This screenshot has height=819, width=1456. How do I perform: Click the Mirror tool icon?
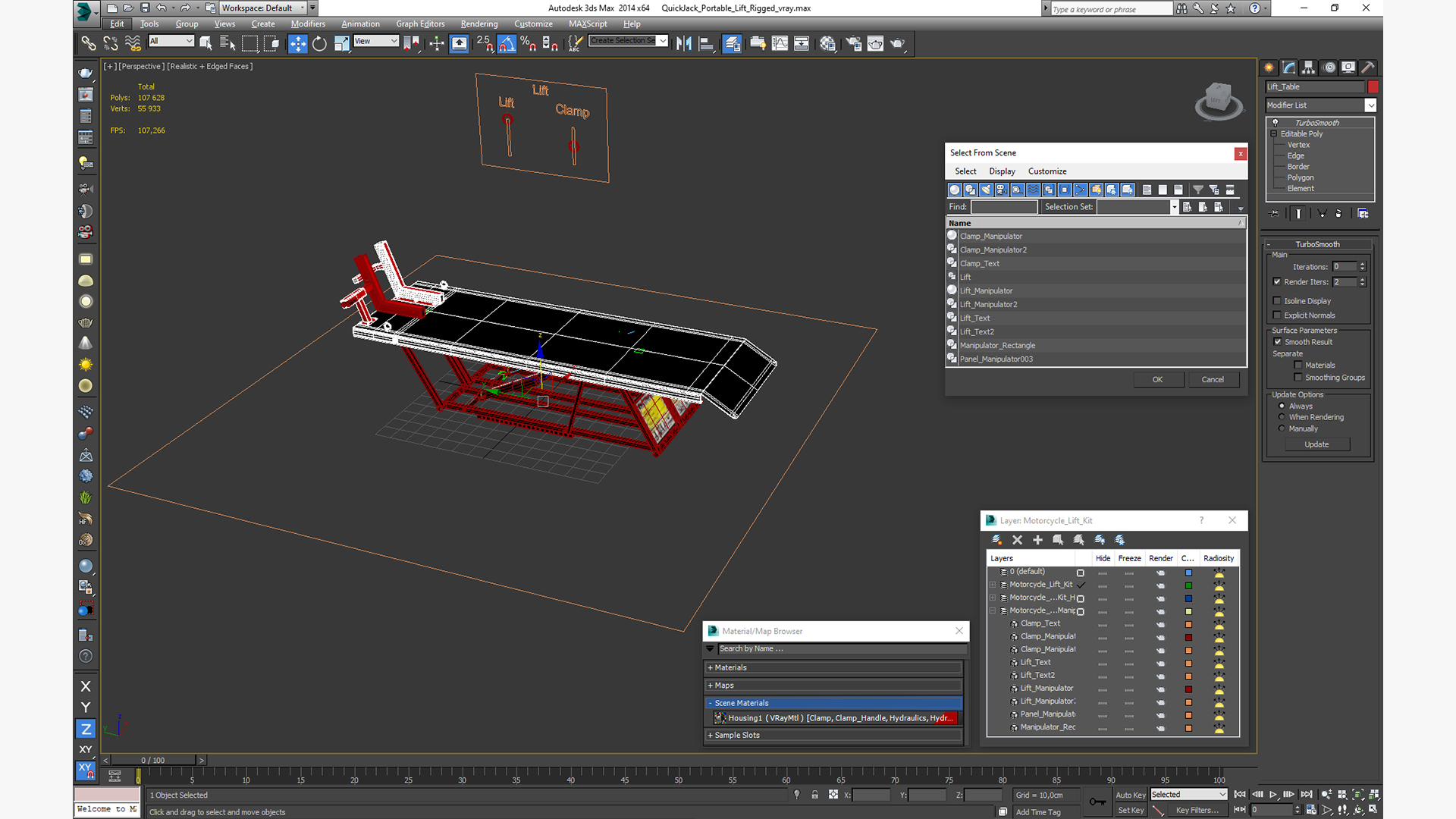tap(684, 44)
